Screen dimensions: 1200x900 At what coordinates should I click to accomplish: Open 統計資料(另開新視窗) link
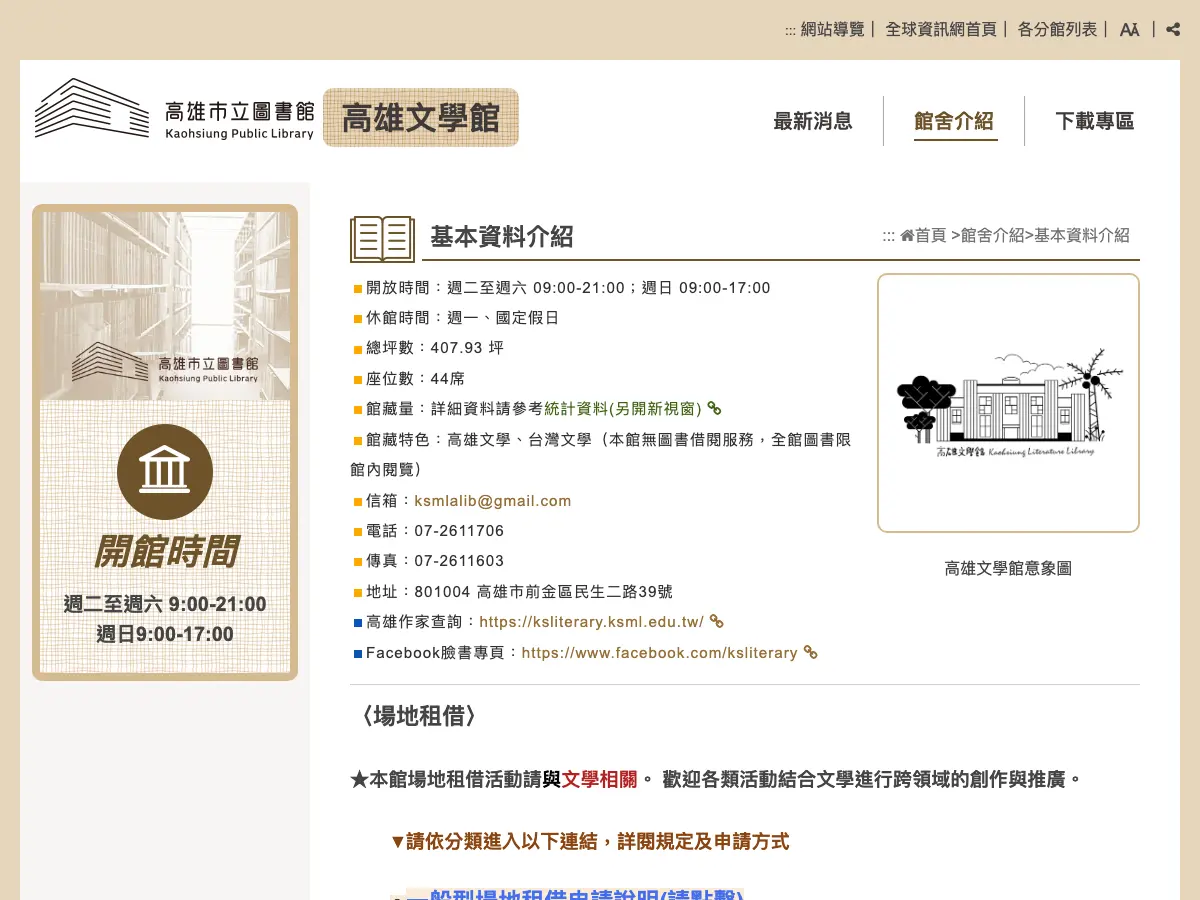click(x=623, y=408)
